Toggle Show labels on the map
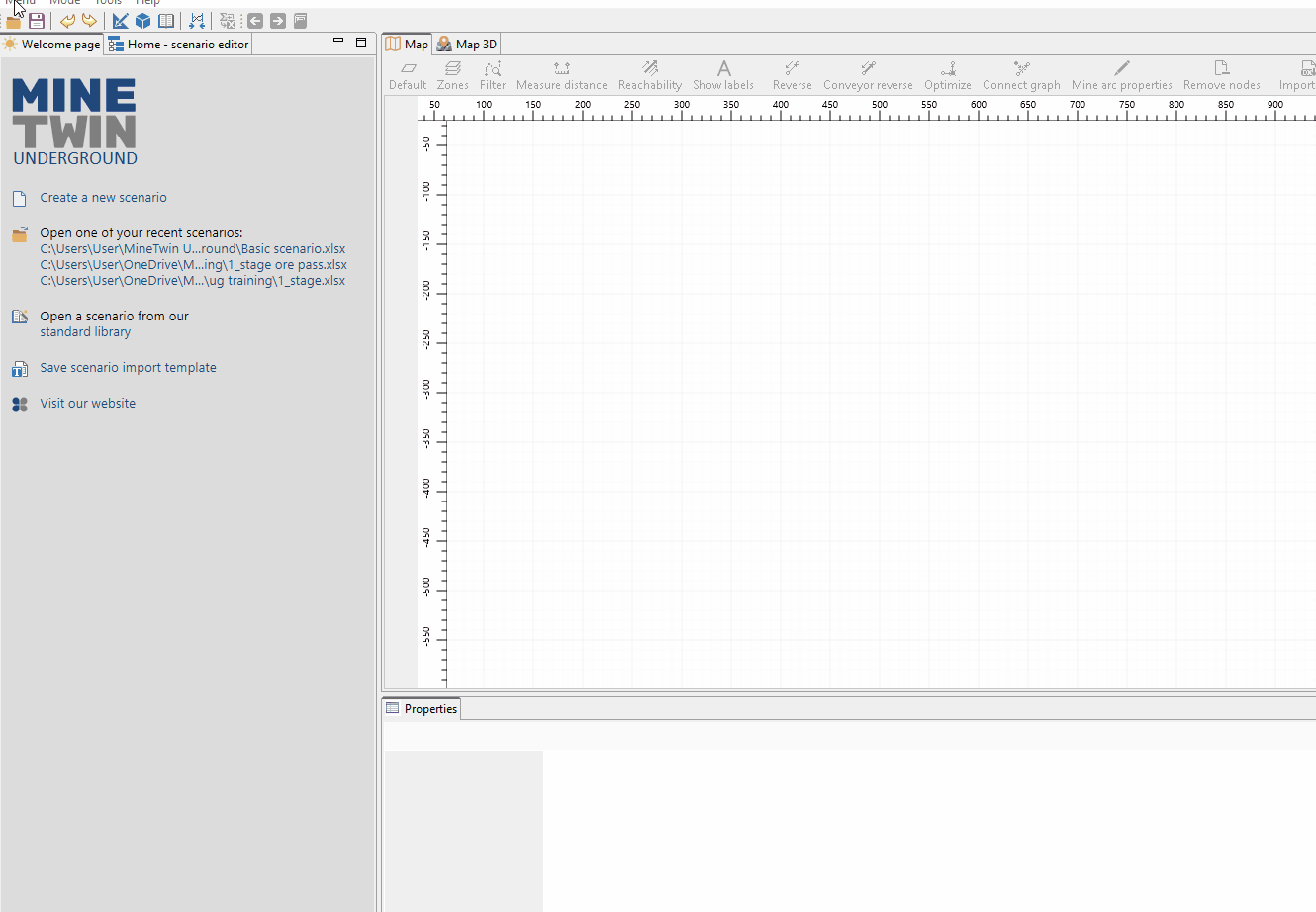1316x912 pixels. pos(723,75)
